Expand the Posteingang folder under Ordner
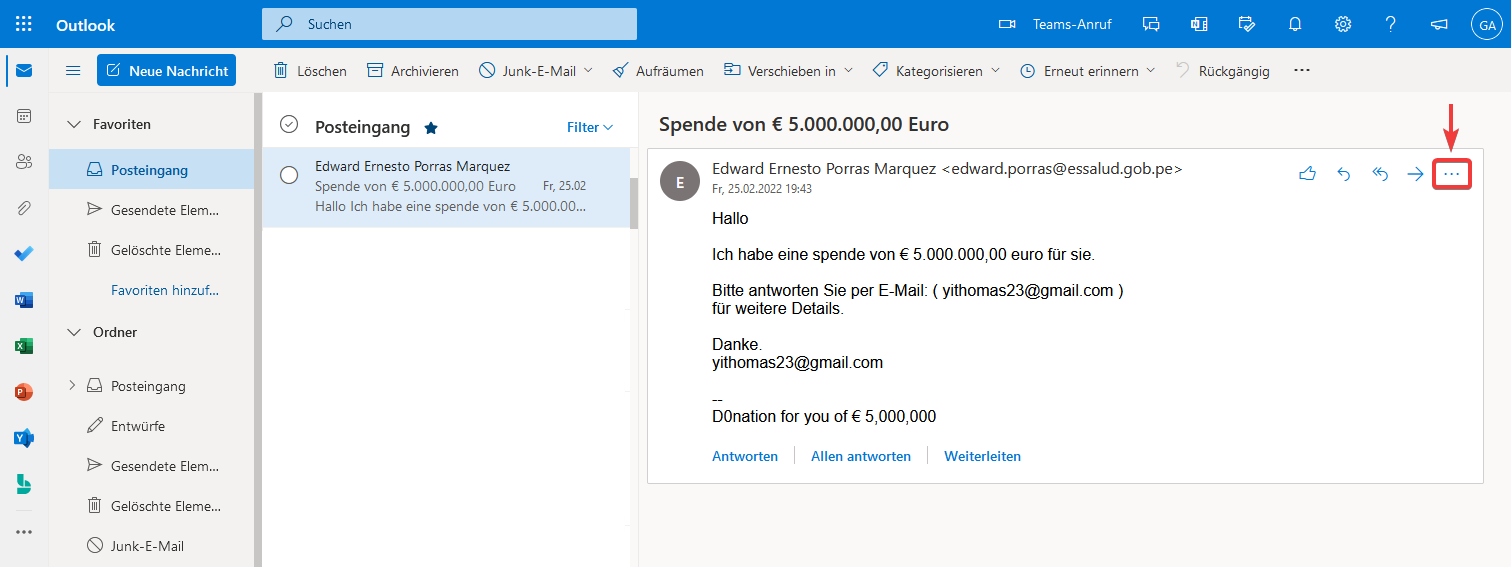This screenshot has width=1511, height=567. click(72, 385)
